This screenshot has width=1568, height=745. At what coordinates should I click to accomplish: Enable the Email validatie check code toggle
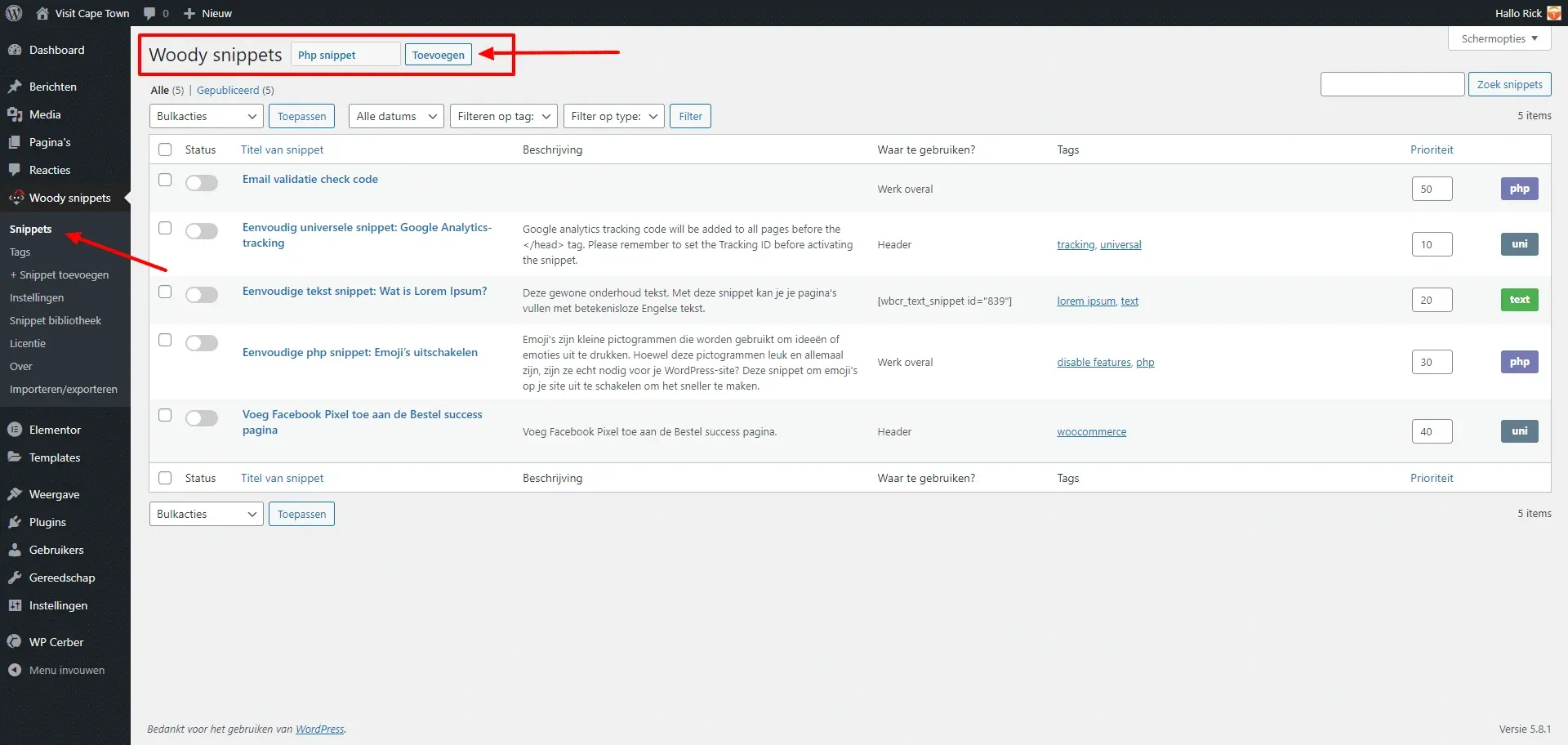(202, 183)
